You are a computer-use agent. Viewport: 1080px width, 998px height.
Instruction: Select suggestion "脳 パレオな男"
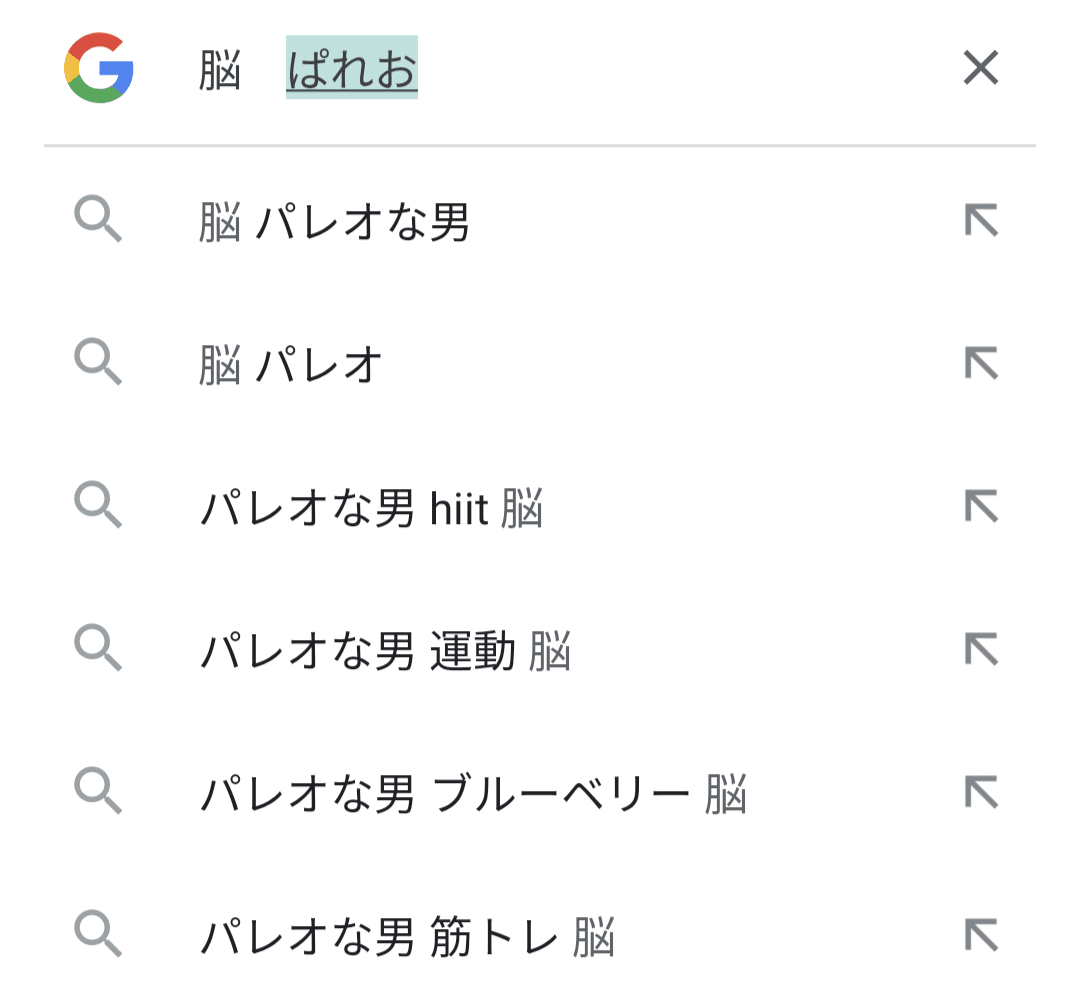334,223
